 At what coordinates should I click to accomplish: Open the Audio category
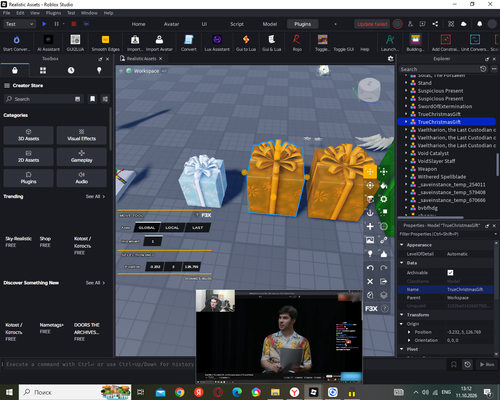82,178
